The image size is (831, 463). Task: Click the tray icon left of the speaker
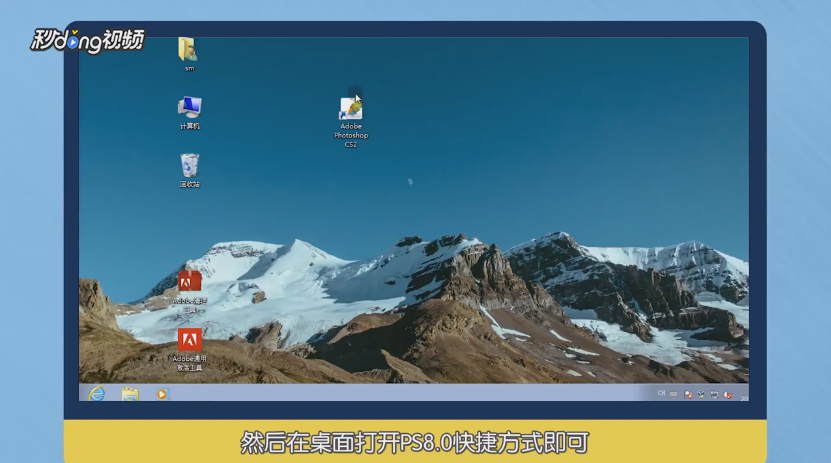point(714,395)
